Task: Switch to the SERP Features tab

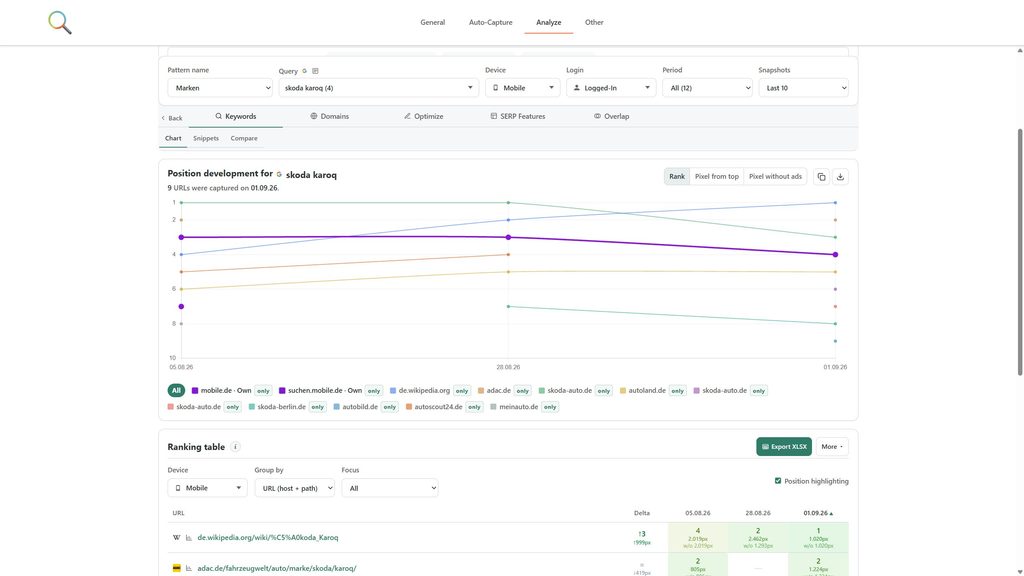Action: tap(517, 116)
